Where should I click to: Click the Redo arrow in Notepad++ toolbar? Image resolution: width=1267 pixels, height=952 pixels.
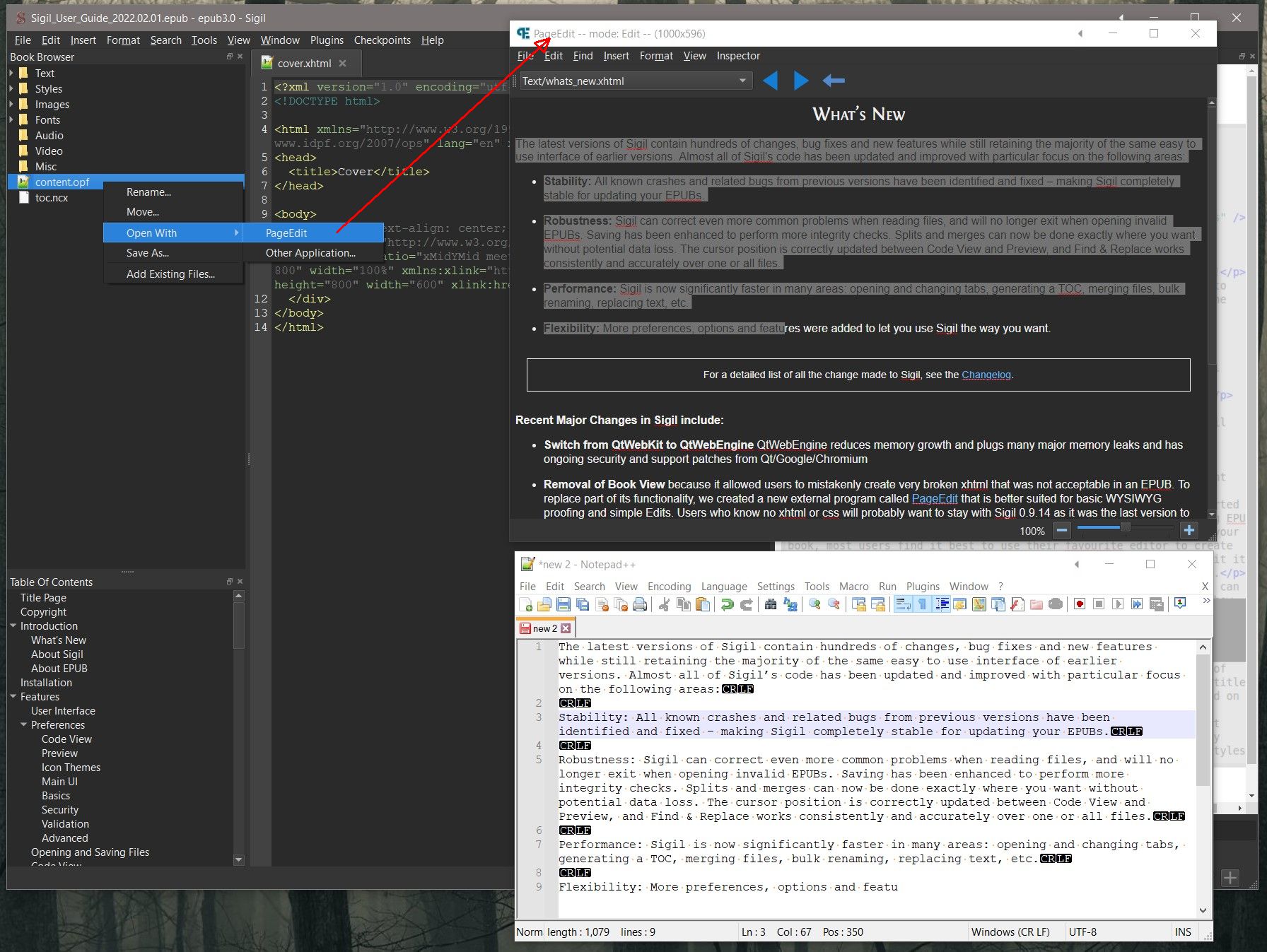(x=746, y=604)
